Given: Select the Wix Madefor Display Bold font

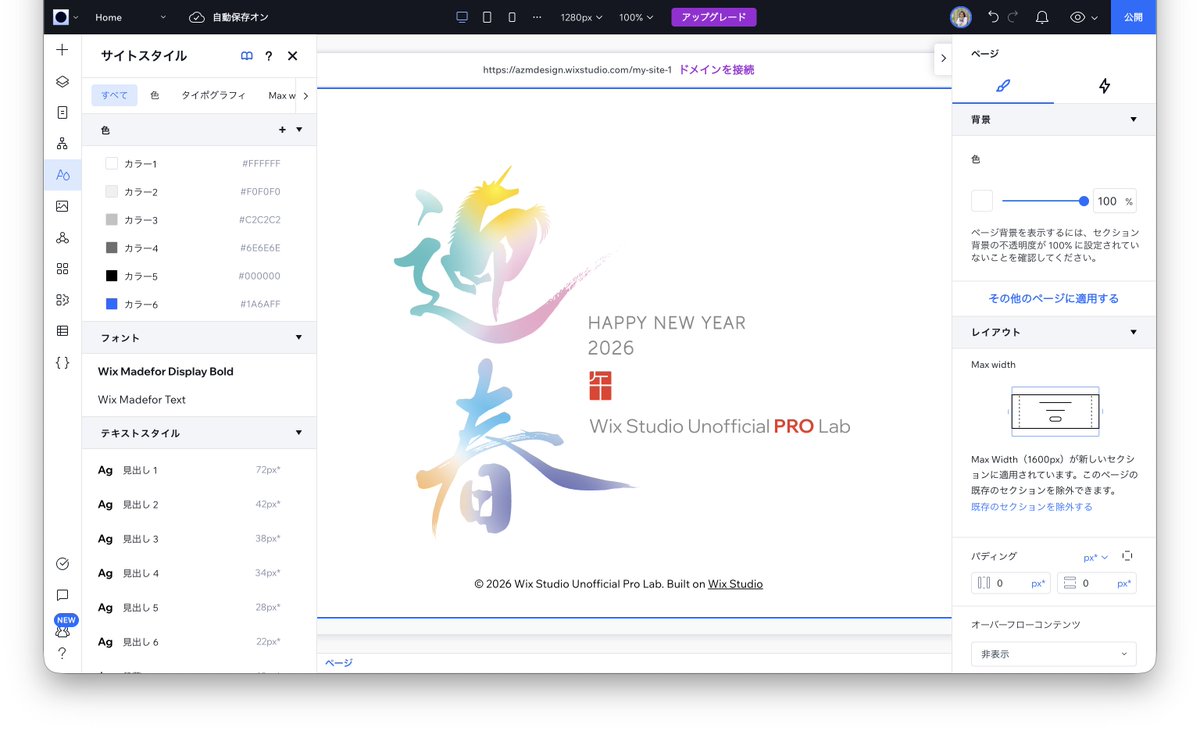Looking at the screenshot, I should coord(166,371).
